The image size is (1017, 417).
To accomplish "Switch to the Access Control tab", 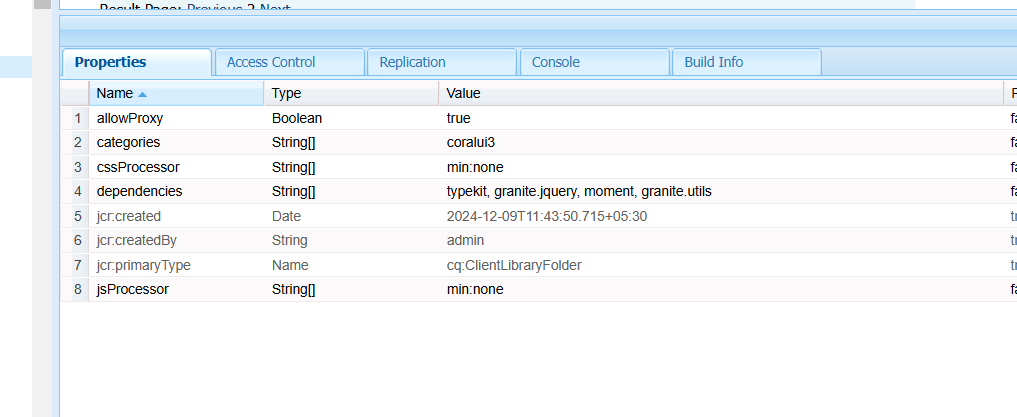I will coord(271,62).
